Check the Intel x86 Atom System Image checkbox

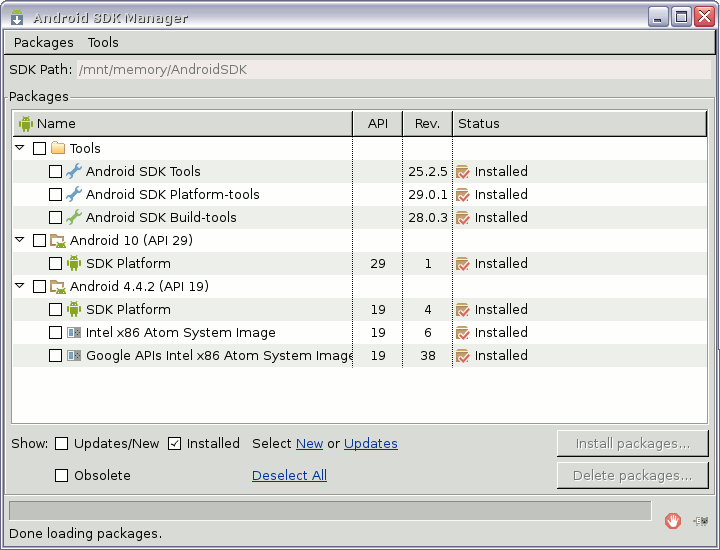point(56,332)
